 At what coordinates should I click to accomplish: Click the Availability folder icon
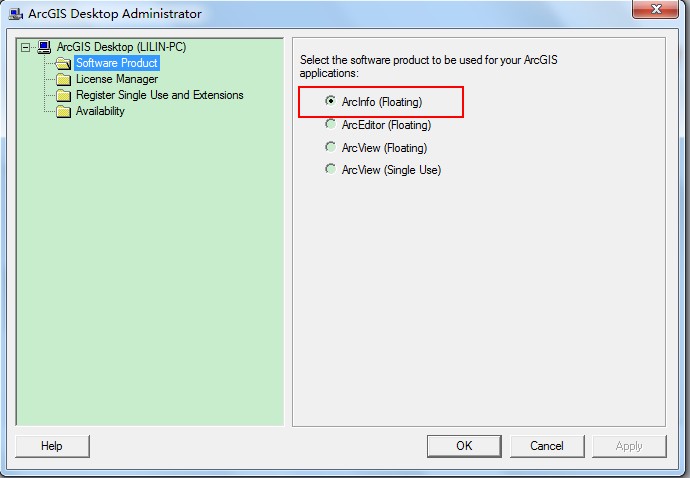click(63, 111)
